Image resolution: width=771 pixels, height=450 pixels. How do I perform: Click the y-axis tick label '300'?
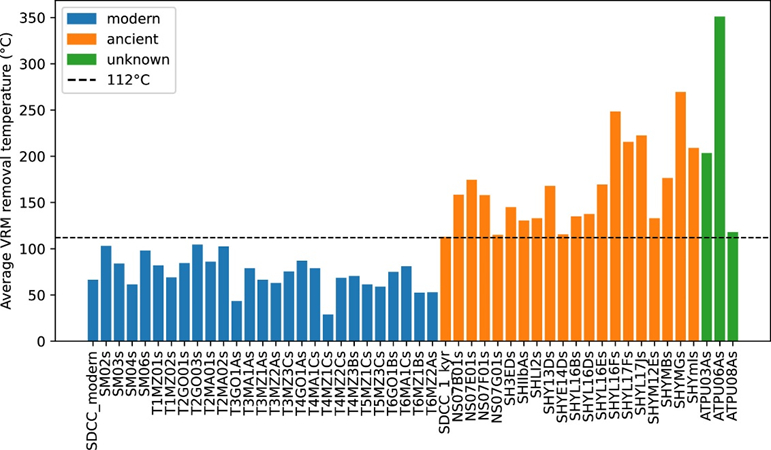32,64
